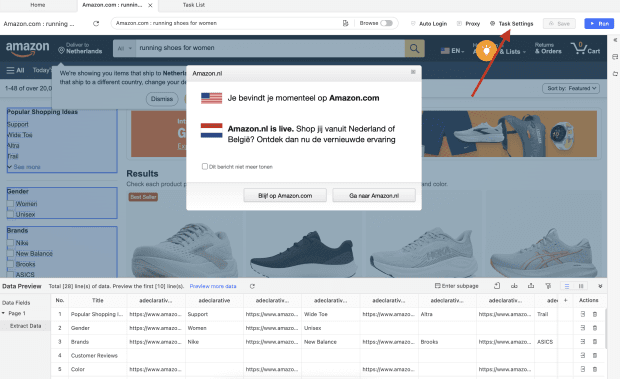Select the Amazon.com : runnin... tab
The width and height of the screenshot is (620, 379).
coord(112,5)
